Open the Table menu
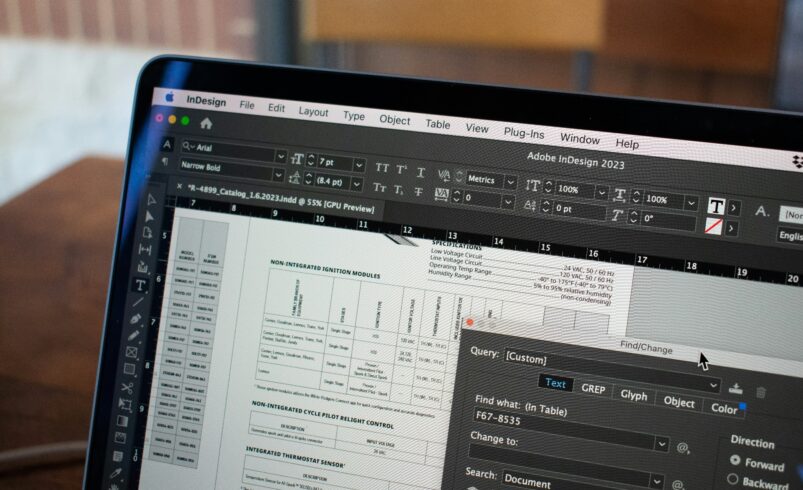The image size is (803, 490). click(x=438, y=124)
